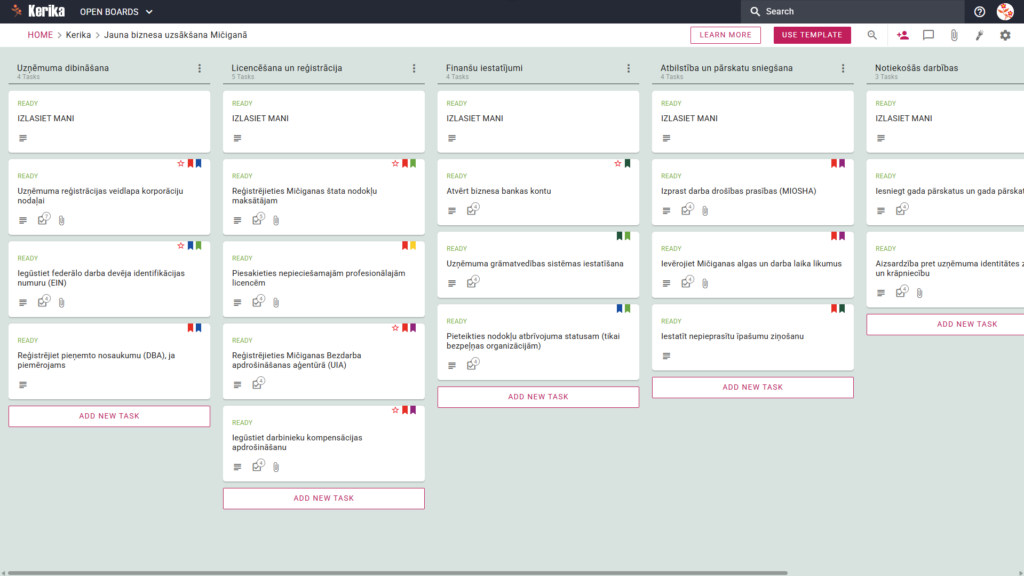Open details icon on Reģistrējiet pieņemto nosaukumu card
The image size is (1024, 576).
(23, 385)
